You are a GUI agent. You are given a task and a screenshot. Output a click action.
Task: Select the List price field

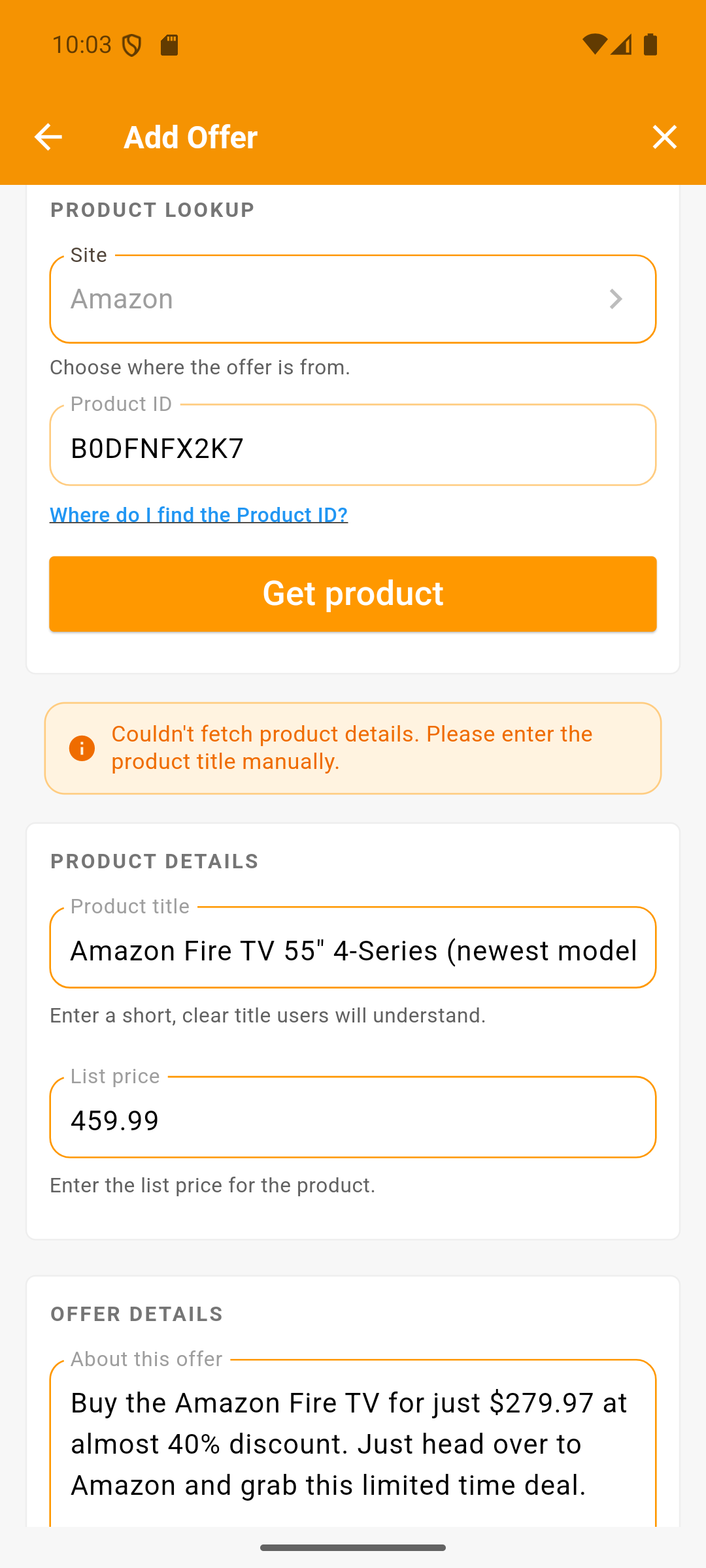pos(353,1120)
